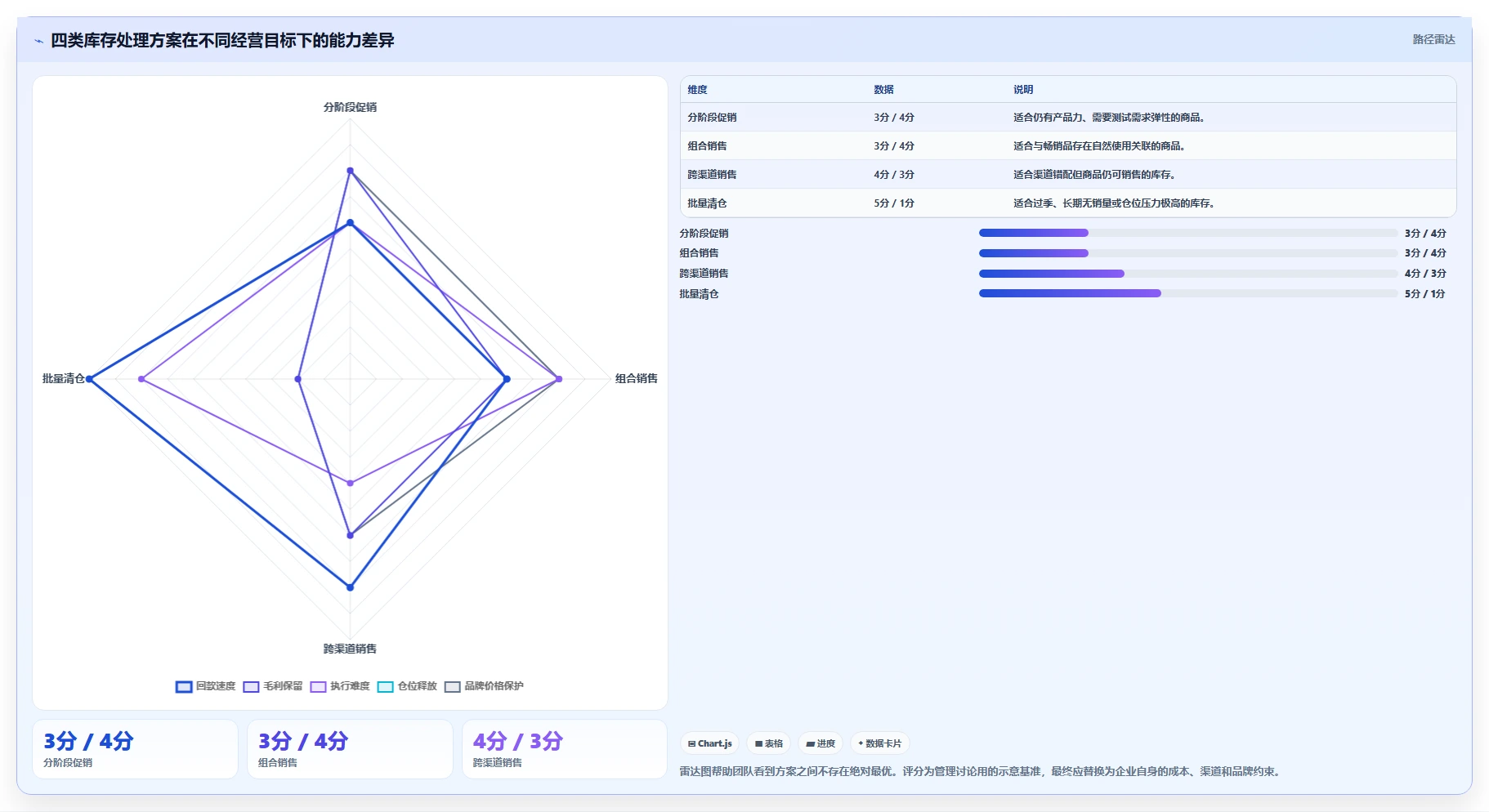Open the 跨渠道销售 stat card
Viewport: 1489px width, 812px height.
(565, 749)
